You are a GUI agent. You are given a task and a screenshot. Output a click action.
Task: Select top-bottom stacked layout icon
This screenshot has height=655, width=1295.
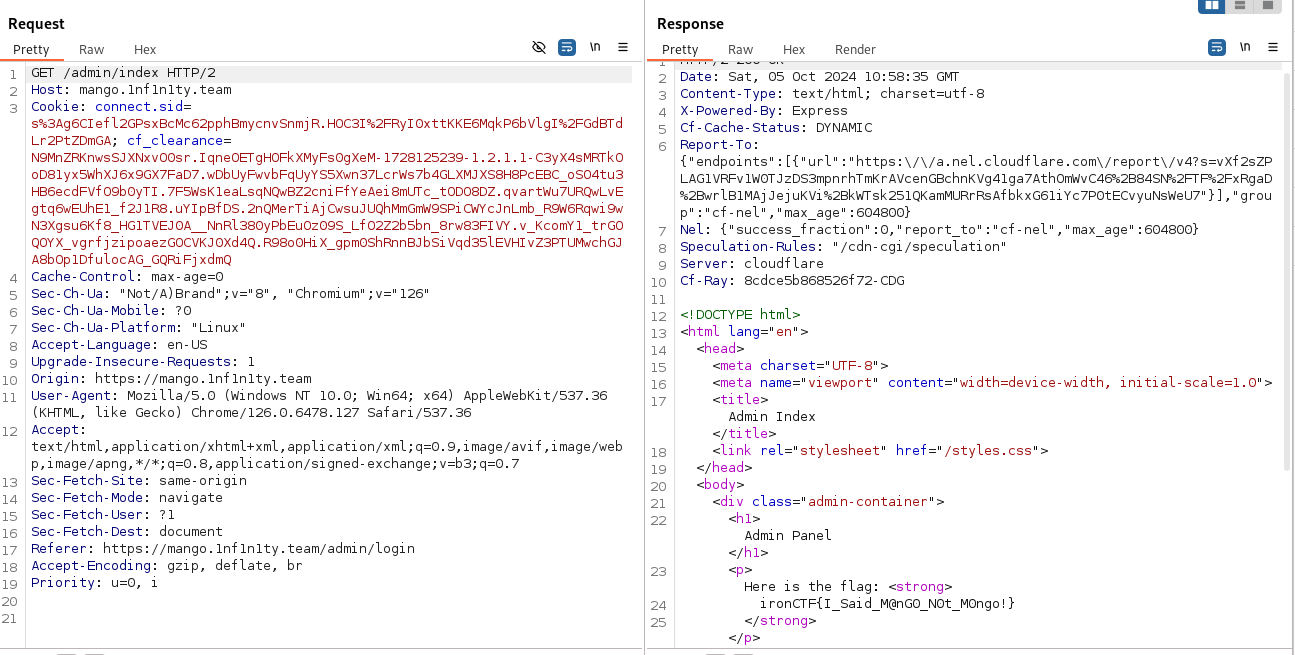coord(1240,6)
